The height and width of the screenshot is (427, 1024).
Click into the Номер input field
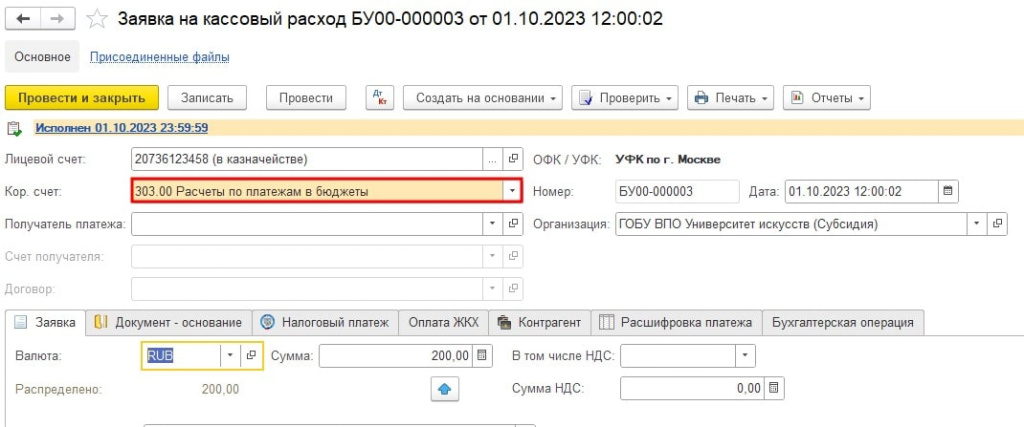(677, 191)
